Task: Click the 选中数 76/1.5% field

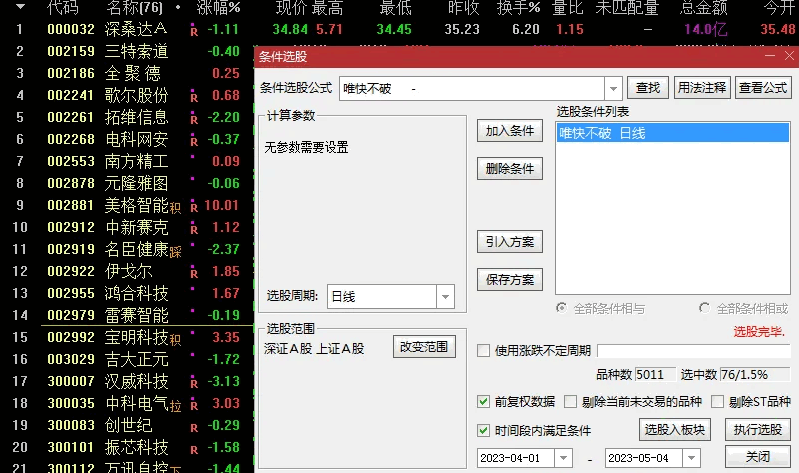Action: [x=755, y=375]
